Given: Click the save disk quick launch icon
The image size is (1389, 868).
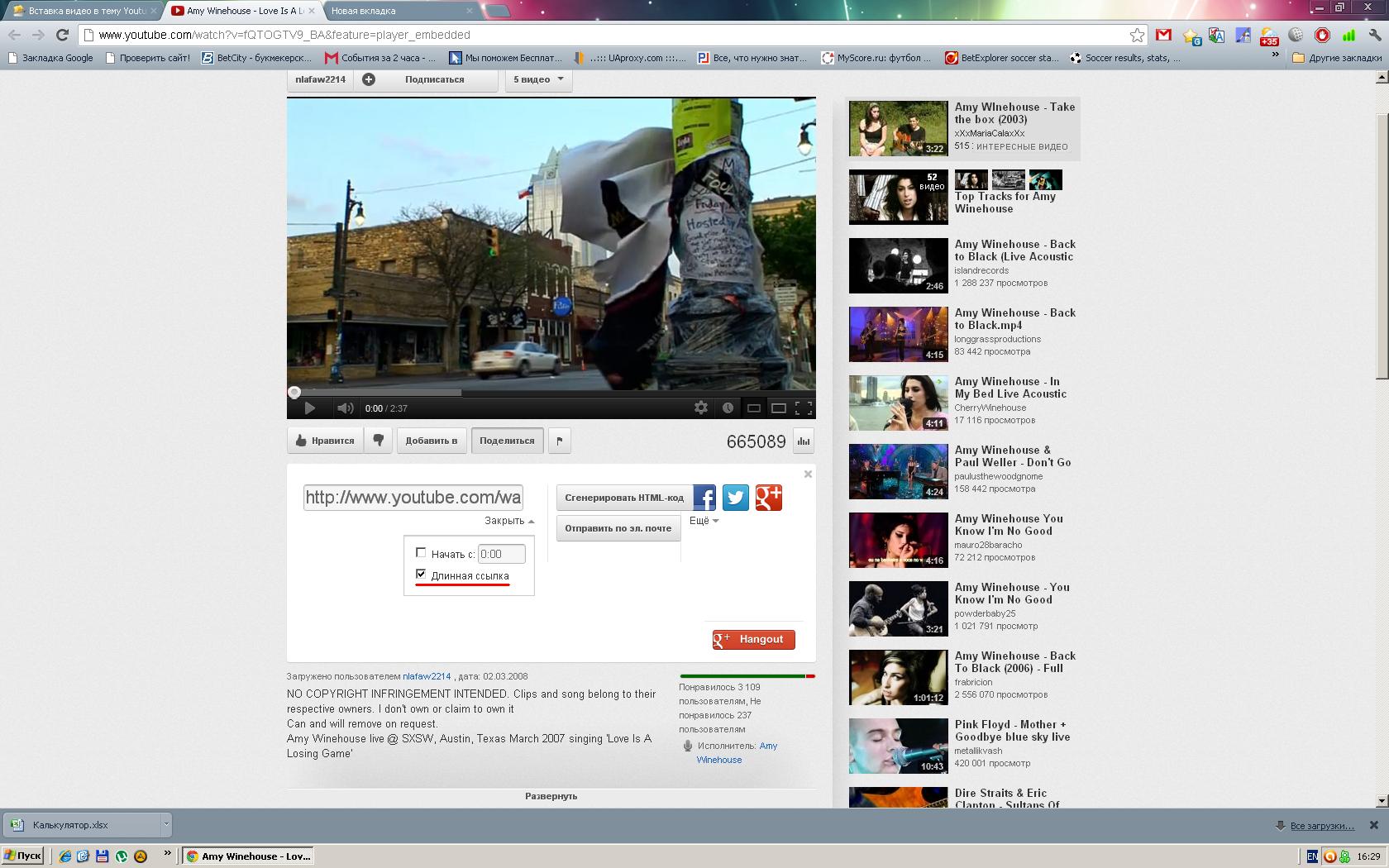Looking at the screenshot, I should coord(102,856).
